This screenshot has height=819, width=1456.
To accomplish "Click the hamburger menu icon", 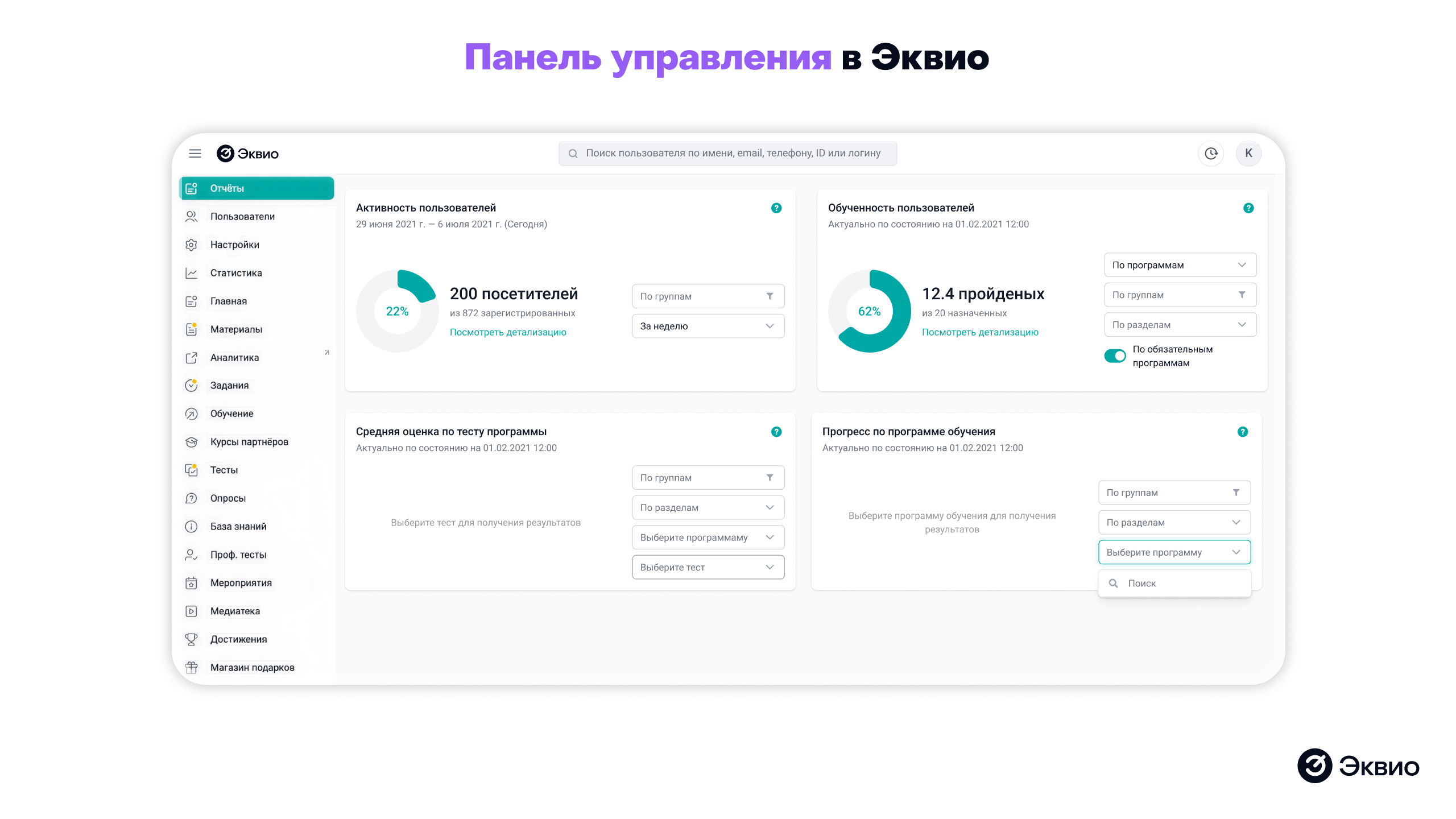I will [195, 154].
